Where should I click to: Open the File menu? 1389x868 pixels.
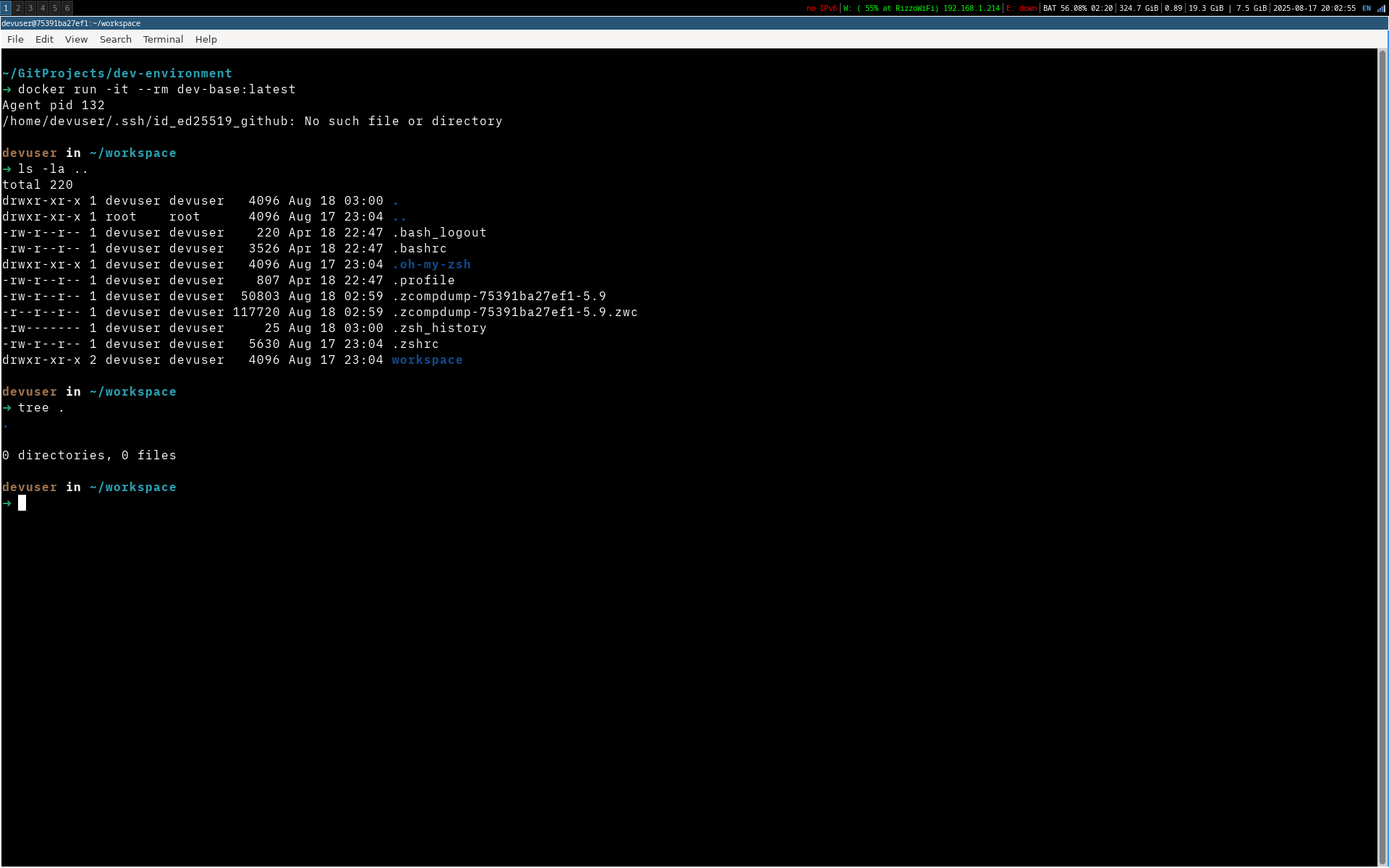(x=15, y=39)
